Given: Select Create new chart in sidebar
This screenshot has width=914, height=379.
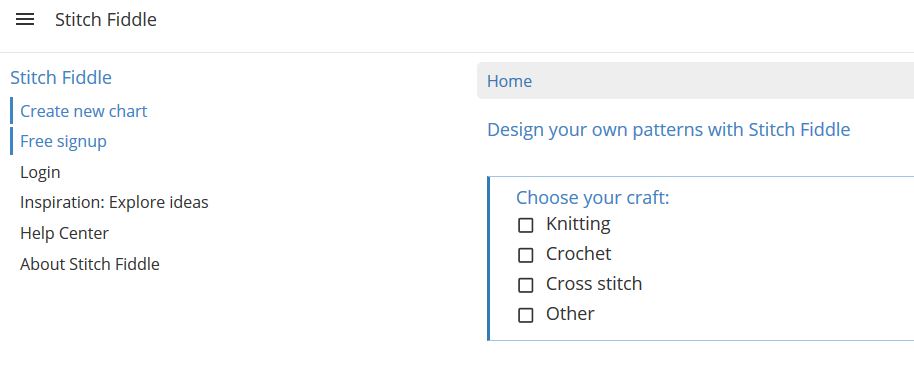Looking at the screenshot, I should (83, 111).
